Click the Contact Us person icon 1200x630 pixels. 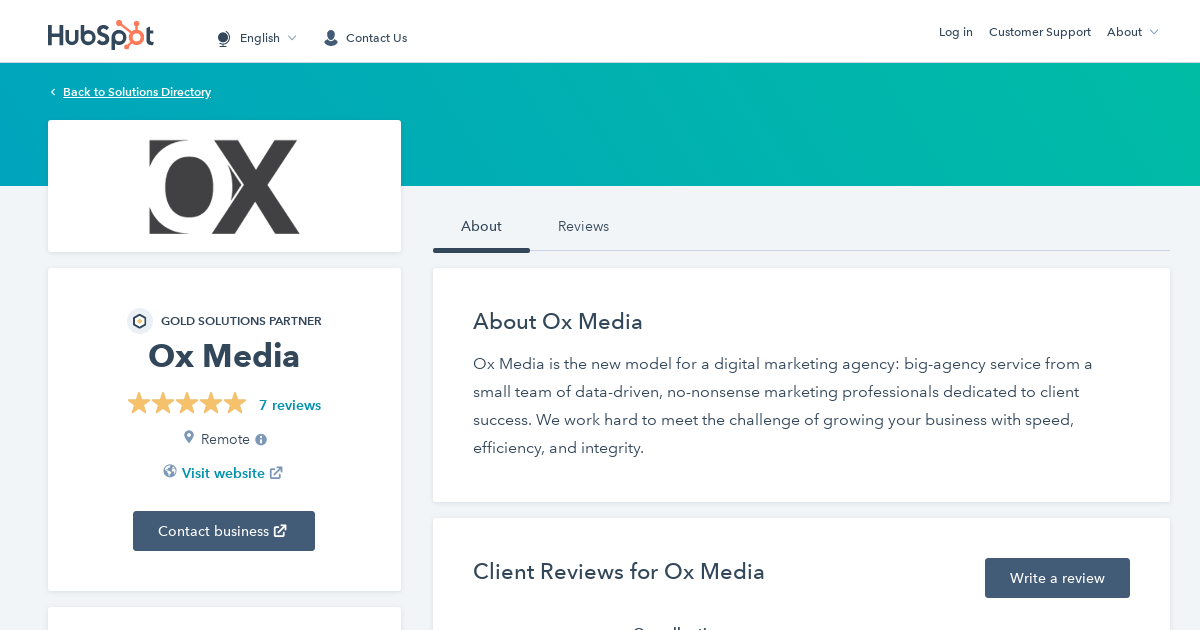coord(331,38)
